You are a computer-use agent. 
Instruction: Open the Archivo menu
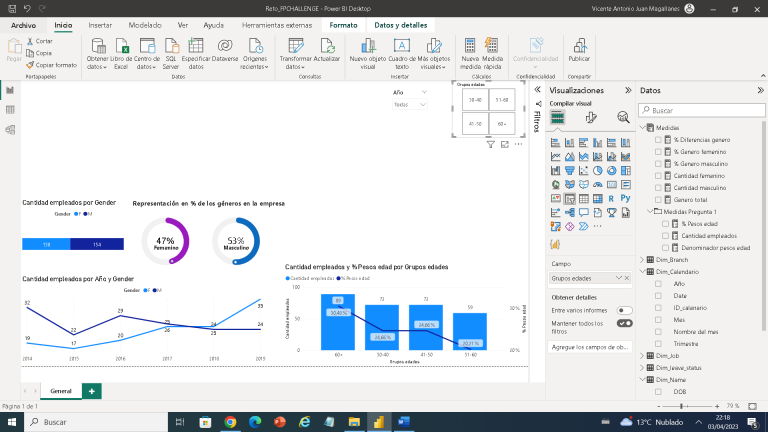pyautogui.click(x=23, y=23)
